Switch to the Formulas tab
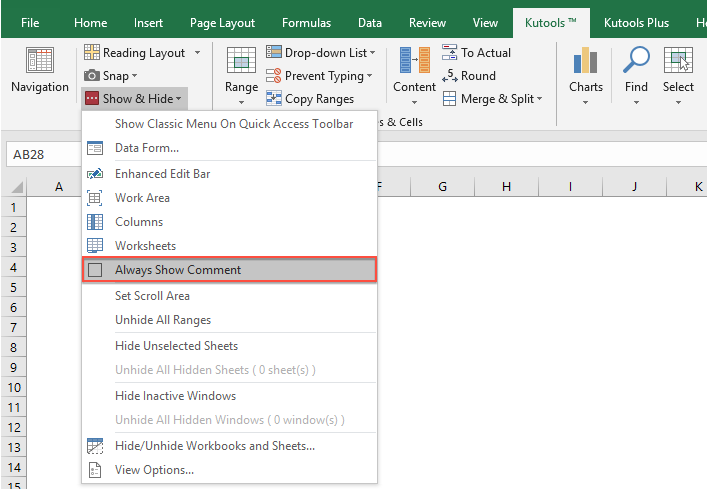The width and height of the screenshot is (707, 489). coord(307,23)
